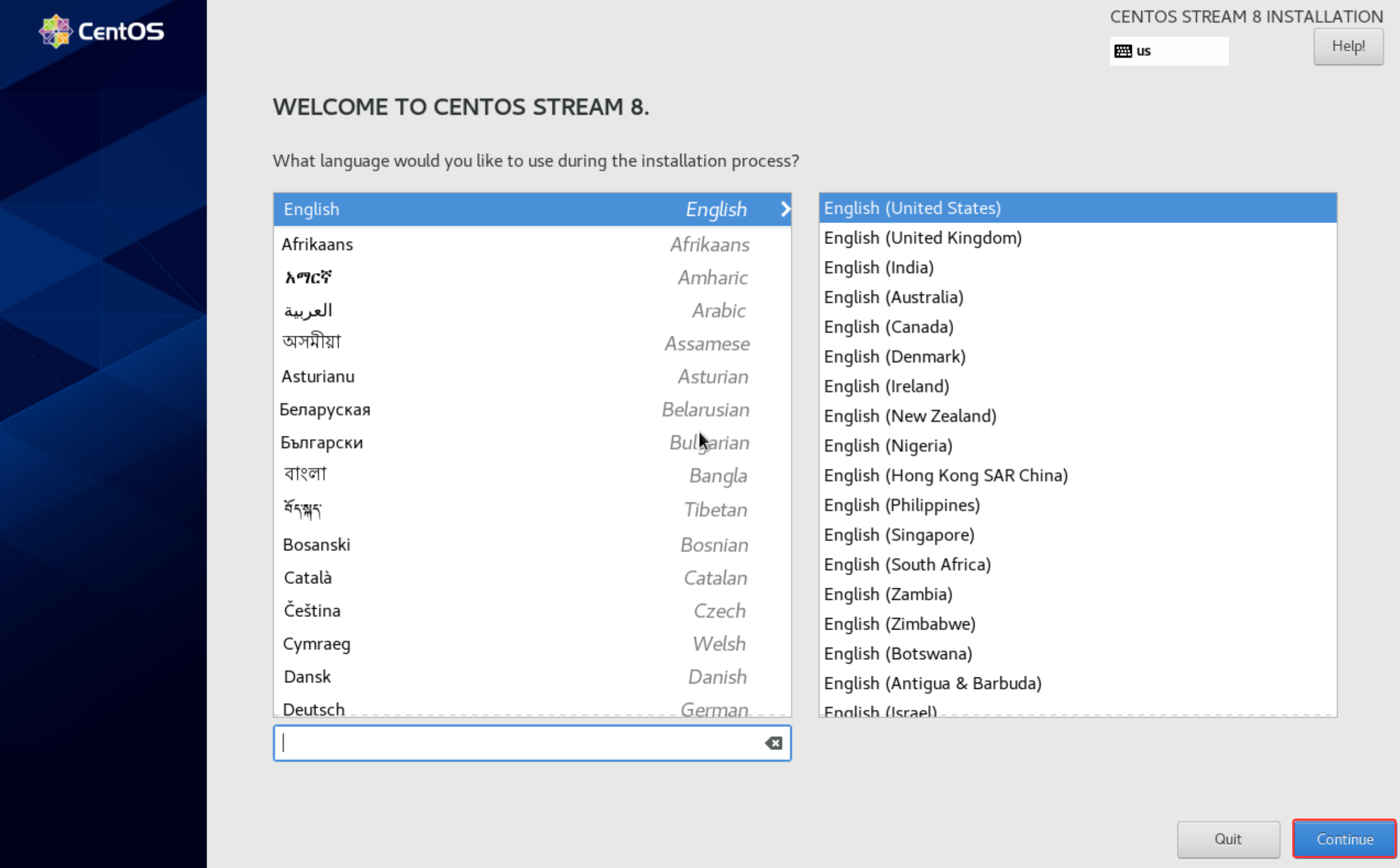Expand the English language arrow
The width and height of the screenshot is (1400, 868).
(x=785, y=209)
